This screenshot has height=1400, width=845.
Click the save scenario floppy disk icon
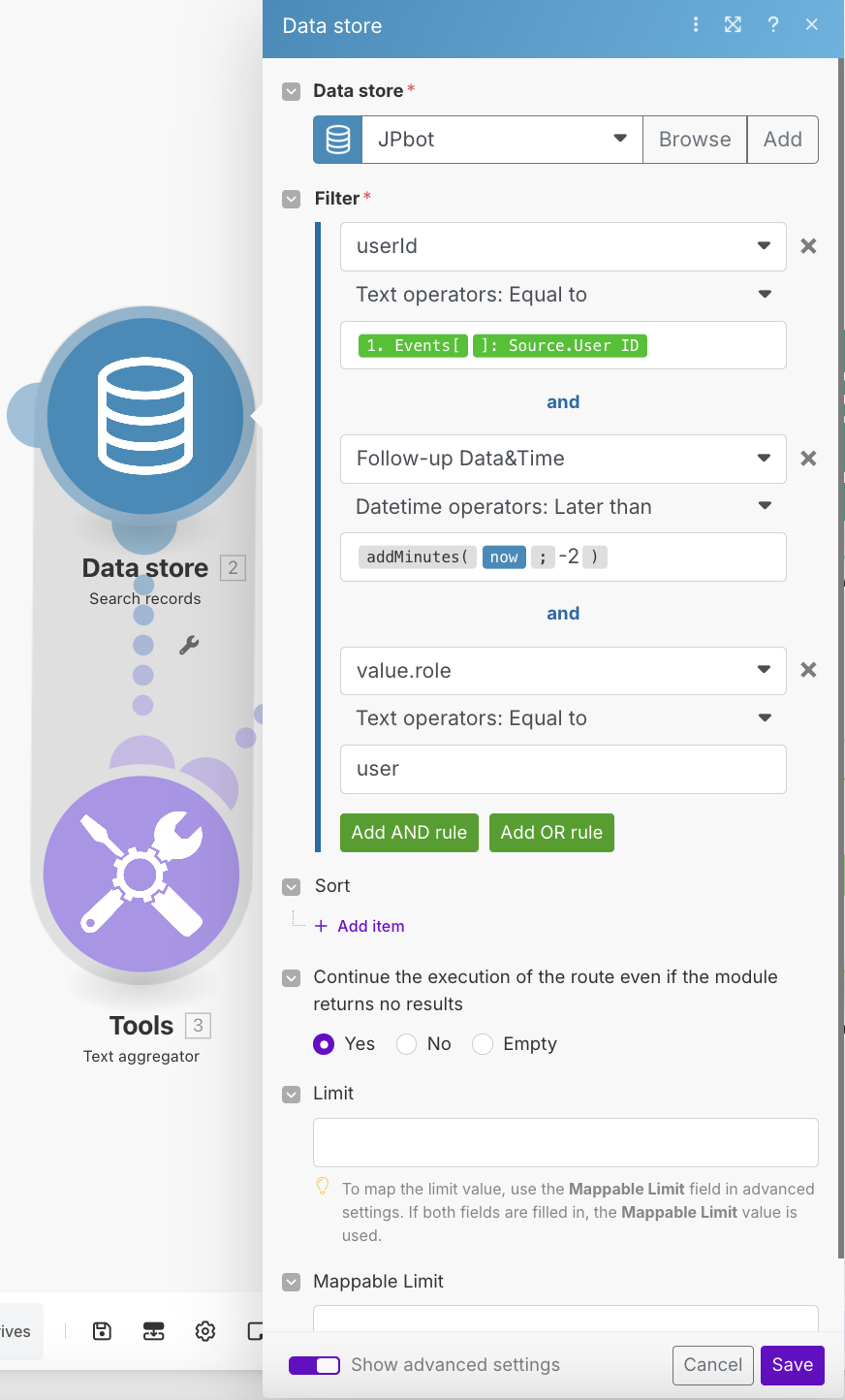(x=102, y=1331)
